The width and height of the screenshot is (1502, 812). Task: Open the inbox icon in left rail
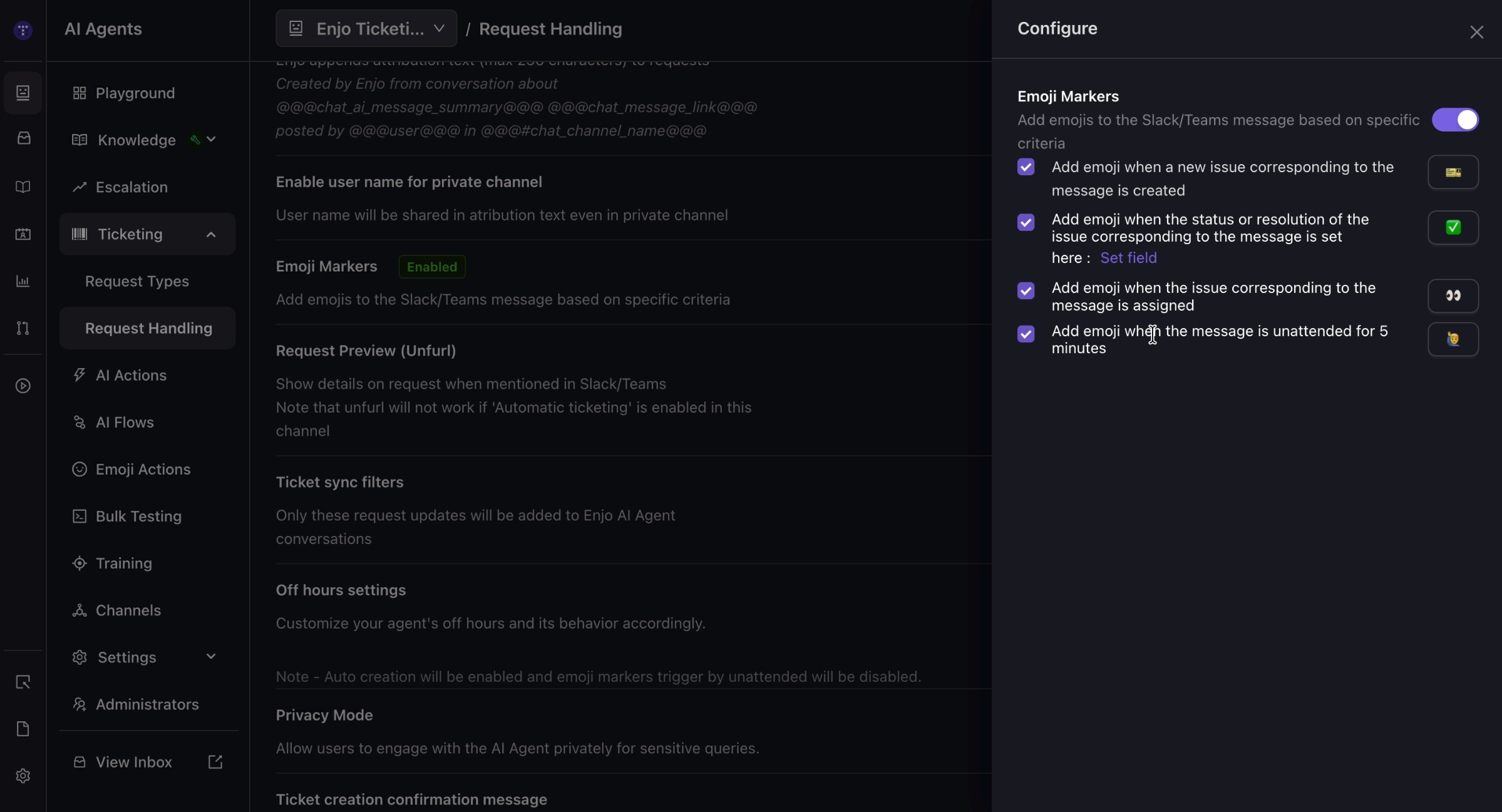23,138
